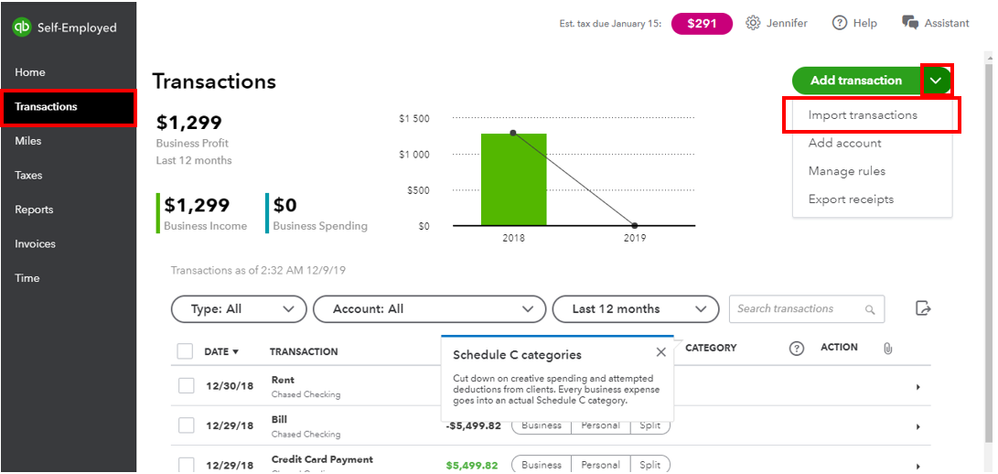
Task: Mark Credit Card Payment as Personal
Action: (600, 465)
